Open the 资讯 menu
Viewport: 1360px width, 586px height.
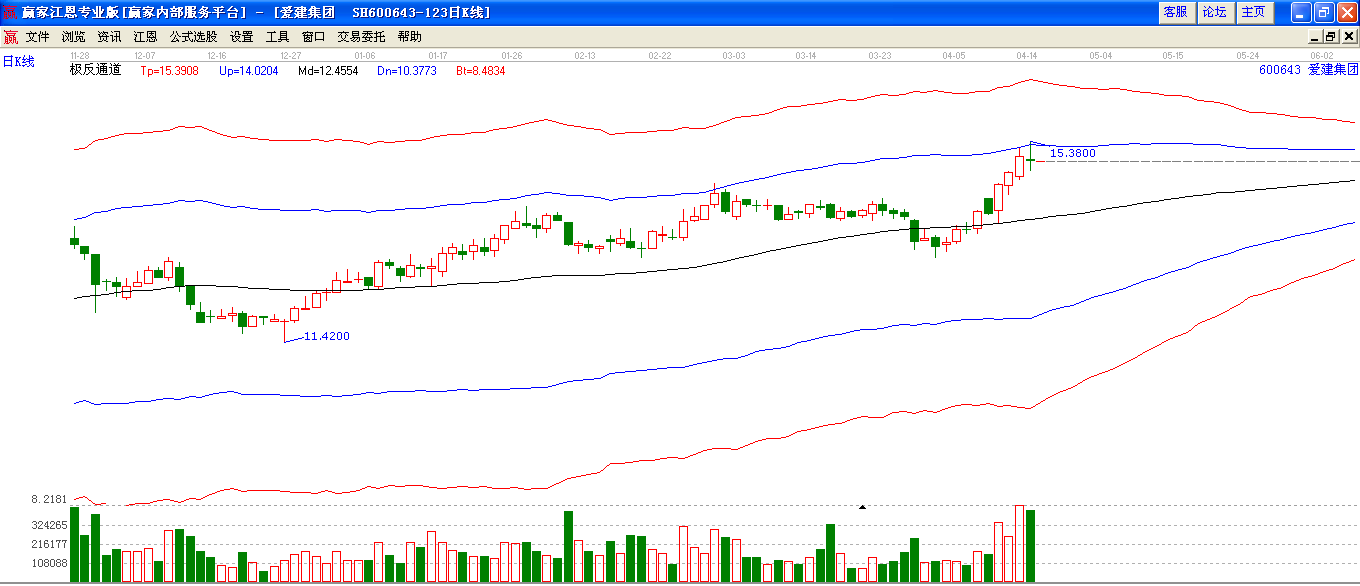click(109, 36)
